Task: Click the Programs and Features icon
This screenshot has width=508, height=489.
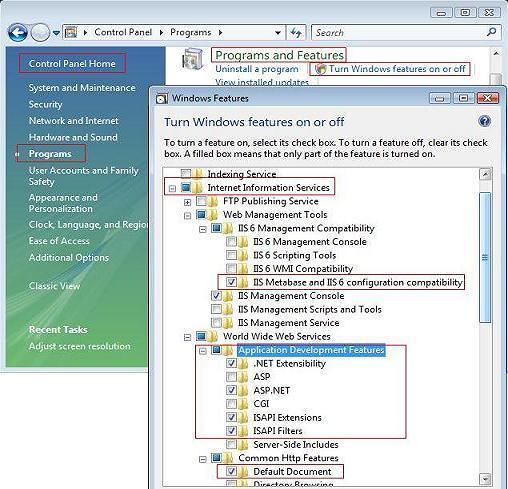Action: pyautogui.click(x=193, y=59)
